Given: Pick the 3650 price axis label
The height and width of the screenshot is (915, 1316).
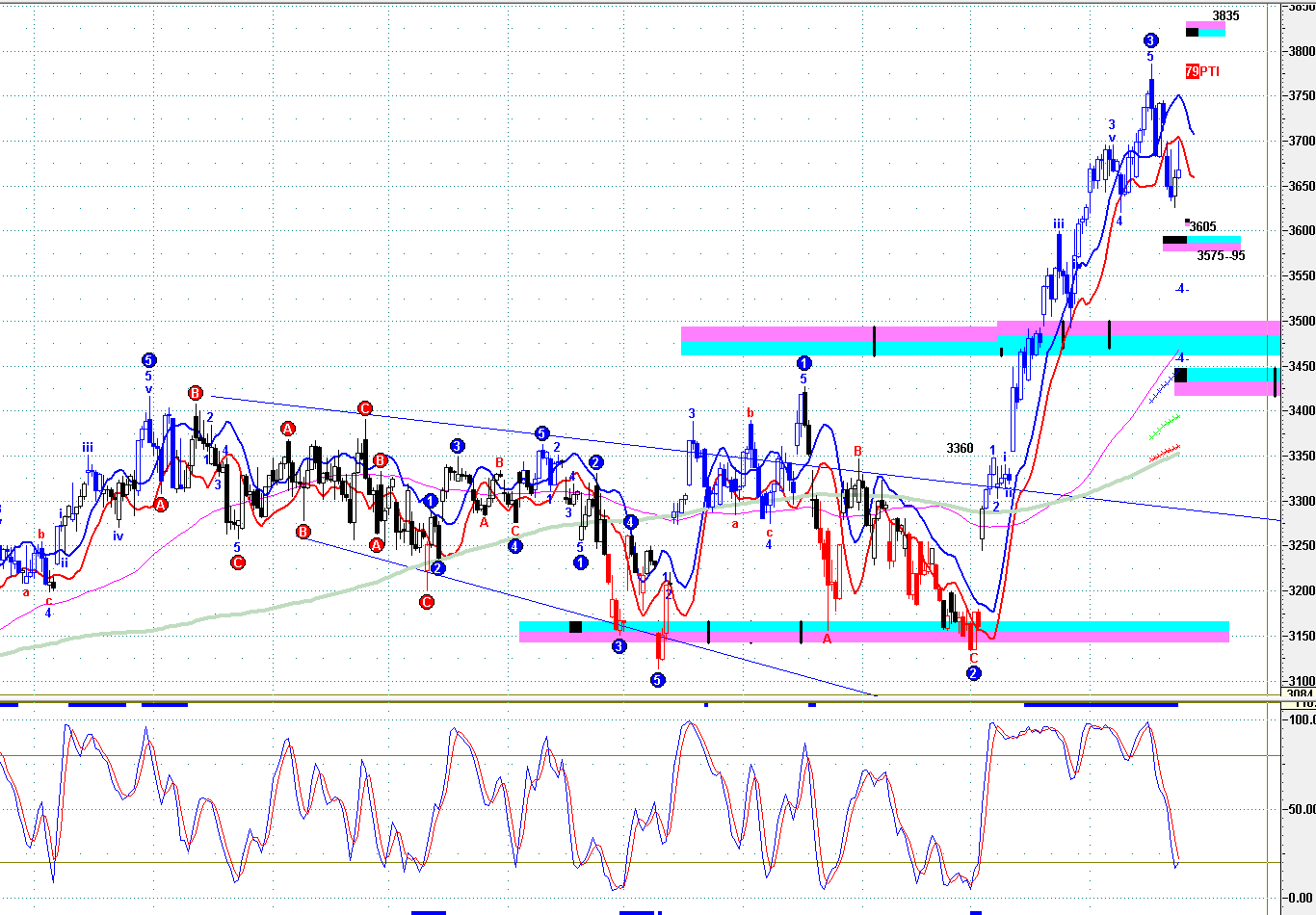Looking at the screenshot, I should [1301, 186].
